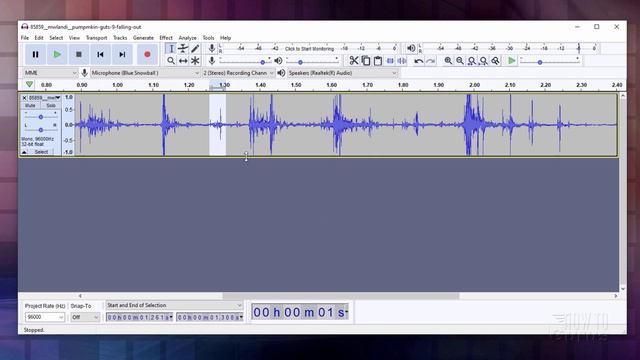Click the Pause transport button
The height and width of the screenshot is (360, 640).
36,54
